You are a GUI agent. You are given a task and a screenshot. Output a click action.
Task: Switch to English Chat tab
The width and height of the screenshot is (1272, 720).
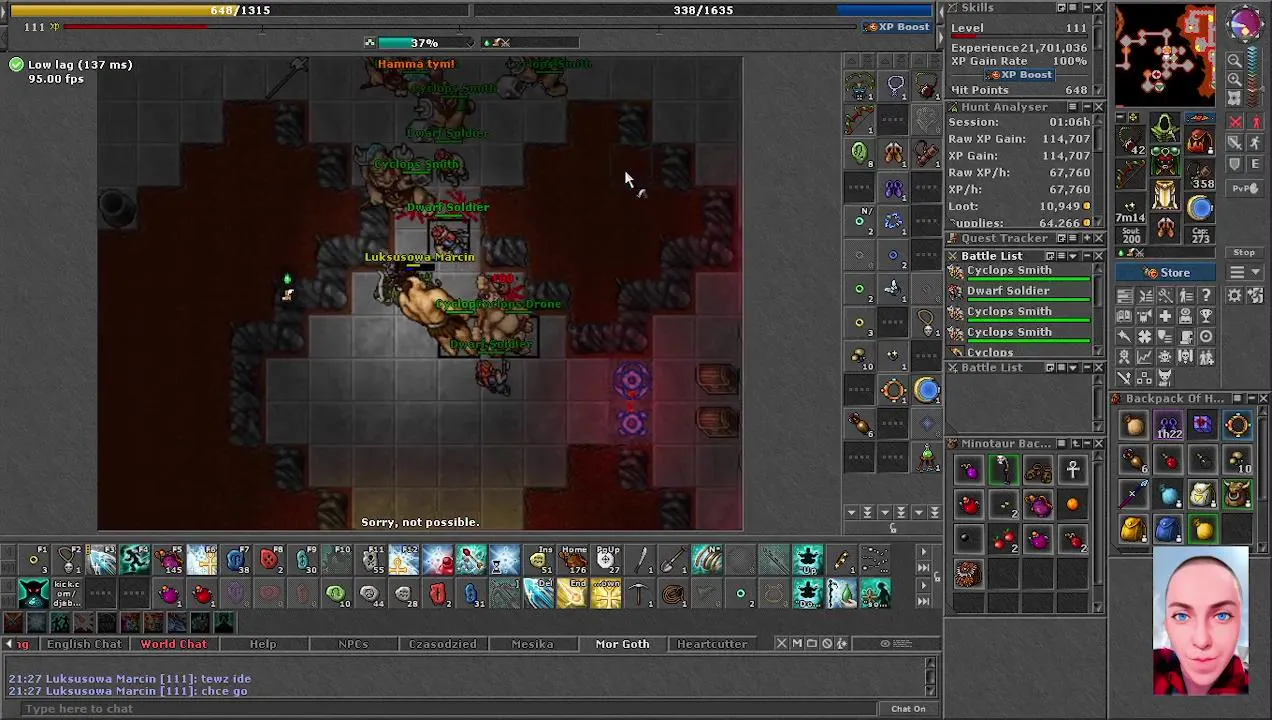[84, 644]
